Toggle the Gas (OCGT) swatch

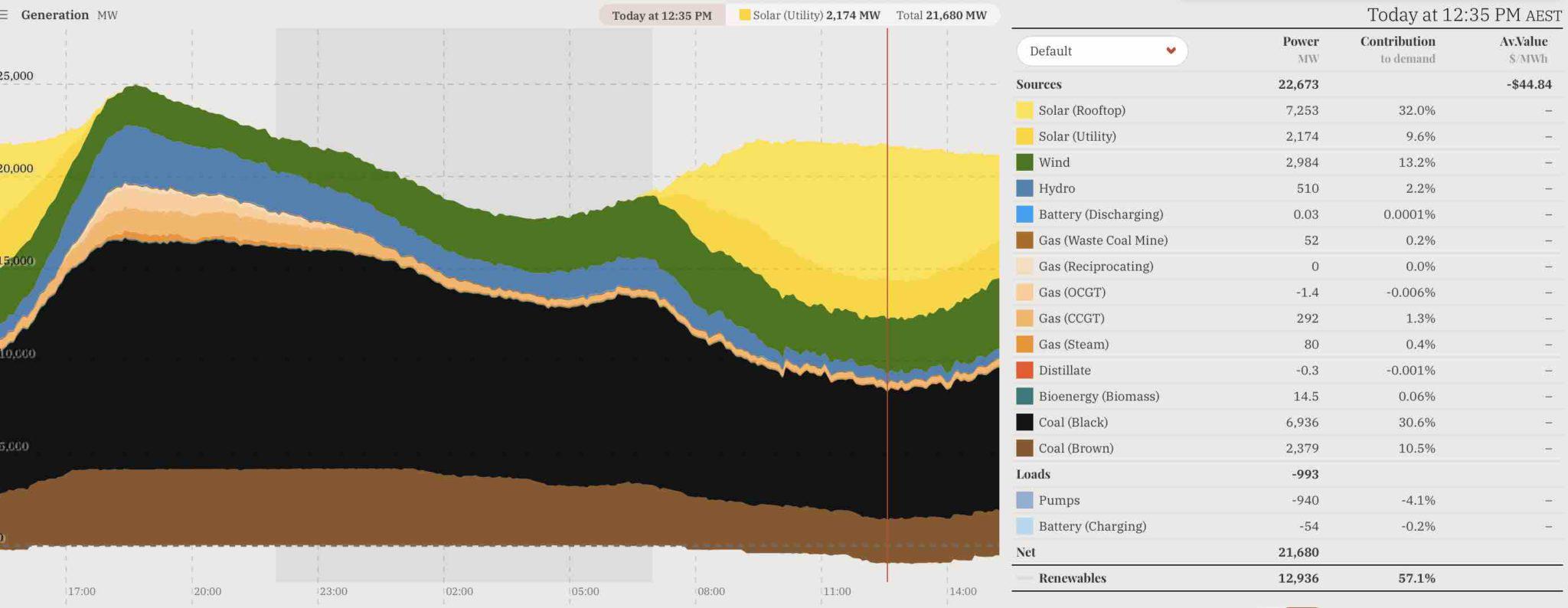pyautogui.click(x=1024, y=293)
